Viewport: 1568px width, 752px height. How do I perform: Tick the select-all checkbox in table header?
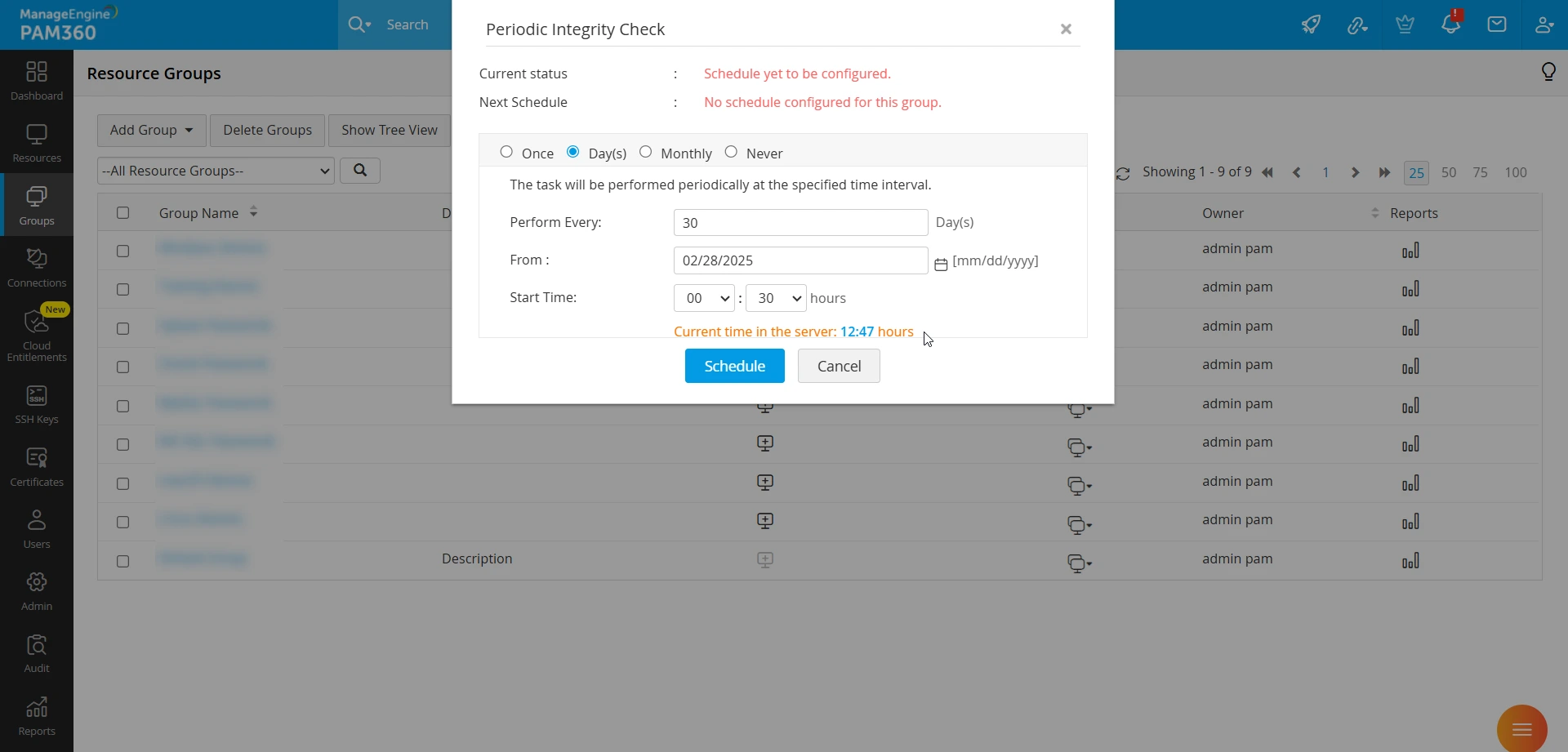tap(122, 213)
